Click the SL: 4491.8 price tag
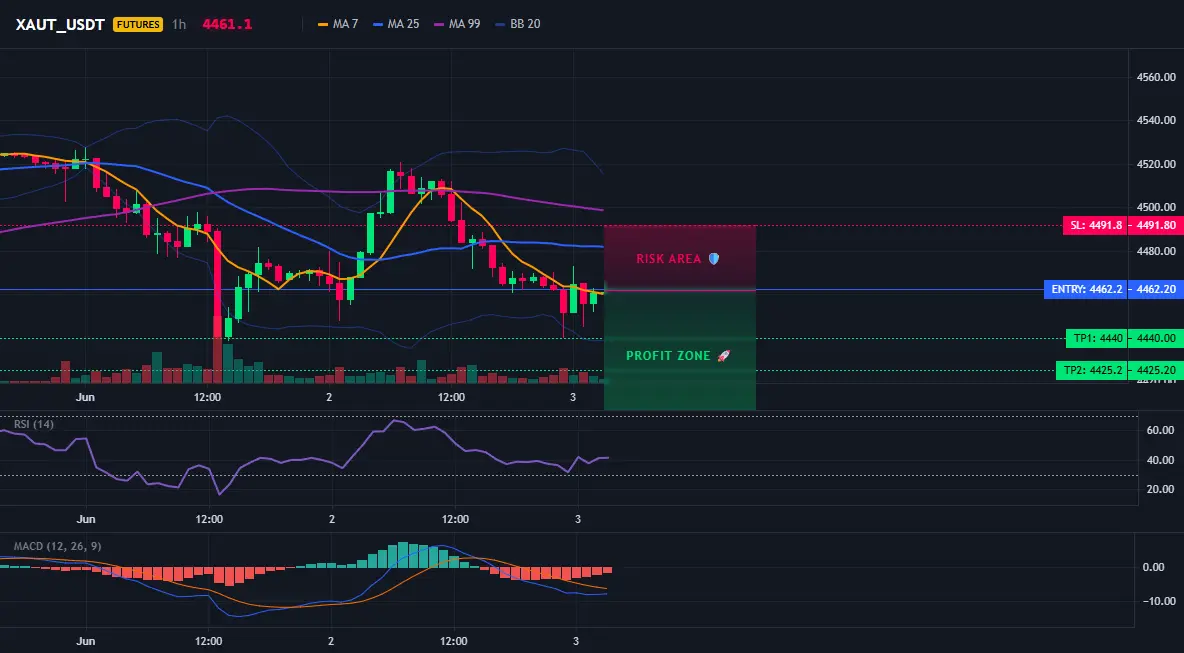 (1095, 225)
